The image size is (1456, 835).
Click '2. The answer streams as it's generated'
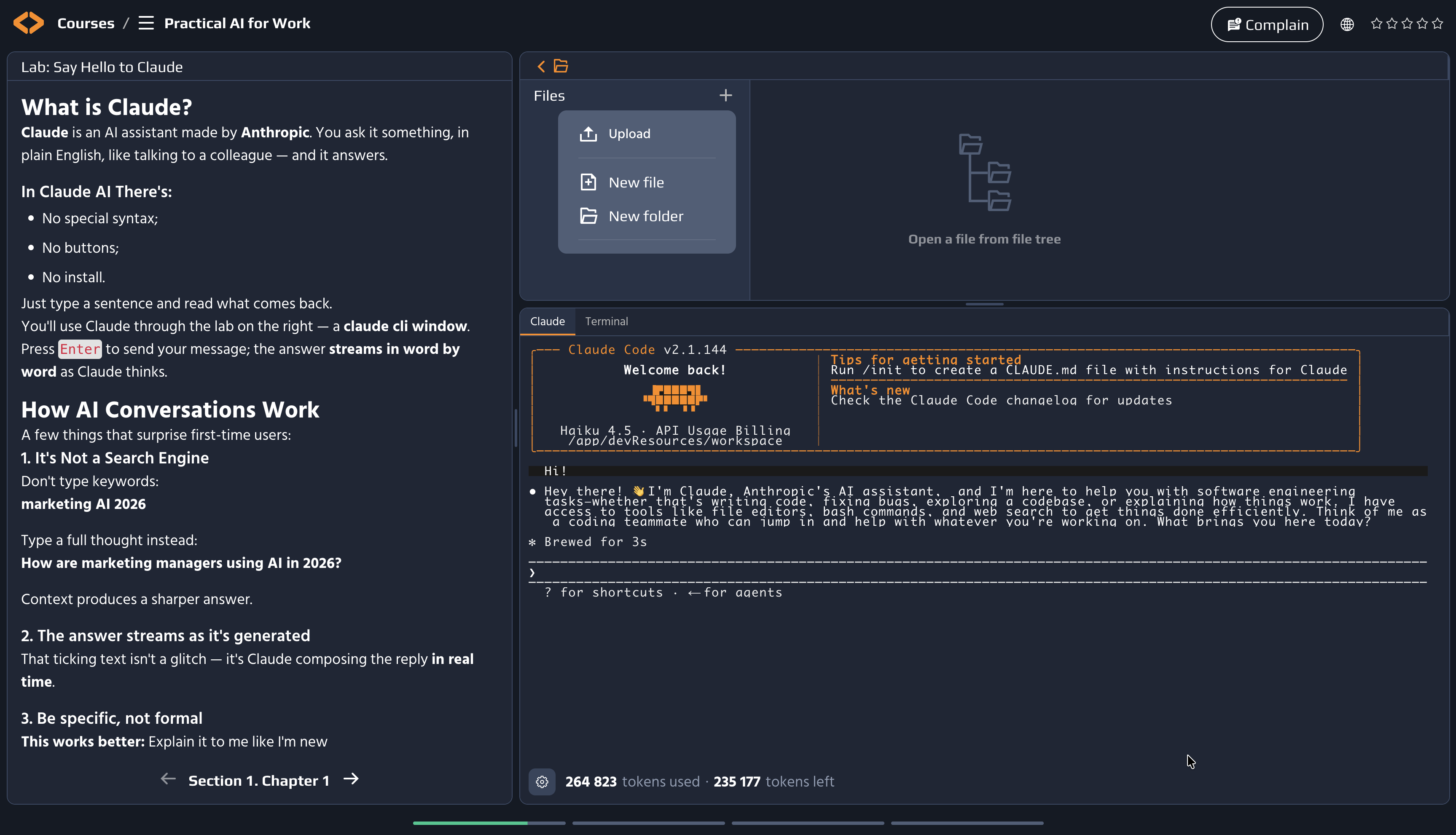(x=166, y=636)
